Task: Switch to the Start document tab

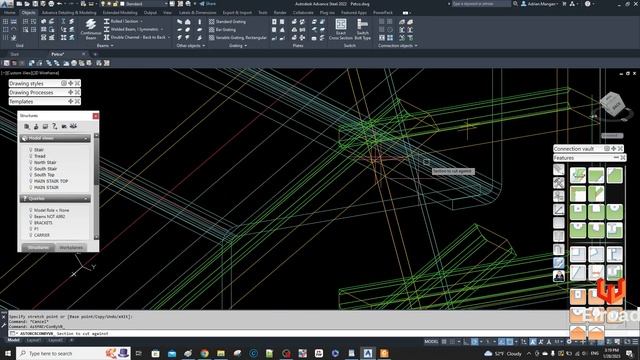Action: (15, 54)
